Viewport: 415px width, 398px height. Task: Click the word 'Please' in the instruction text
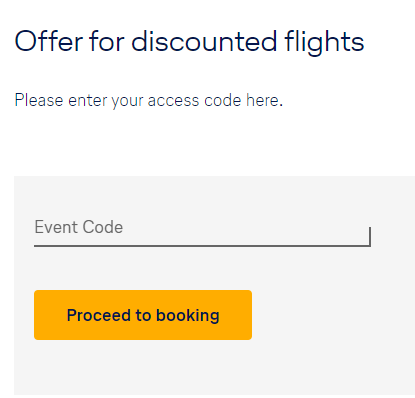pyautogui.click(x=39, y=100)
